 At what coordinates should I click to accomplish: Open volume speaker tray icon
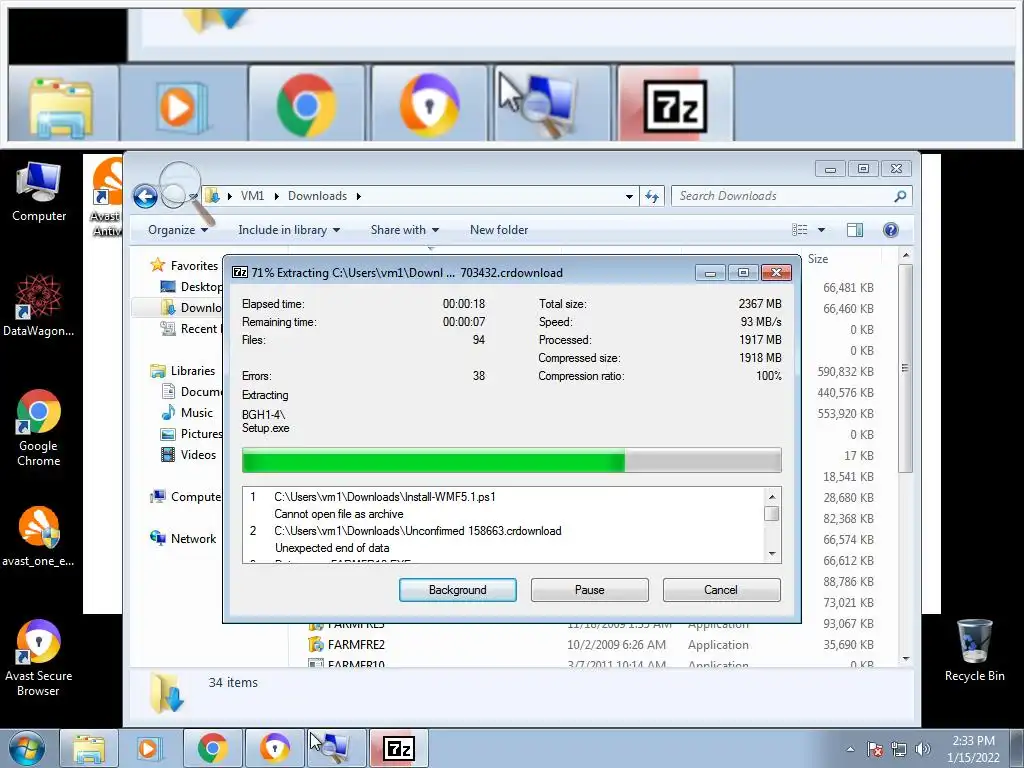pos(922,749)
